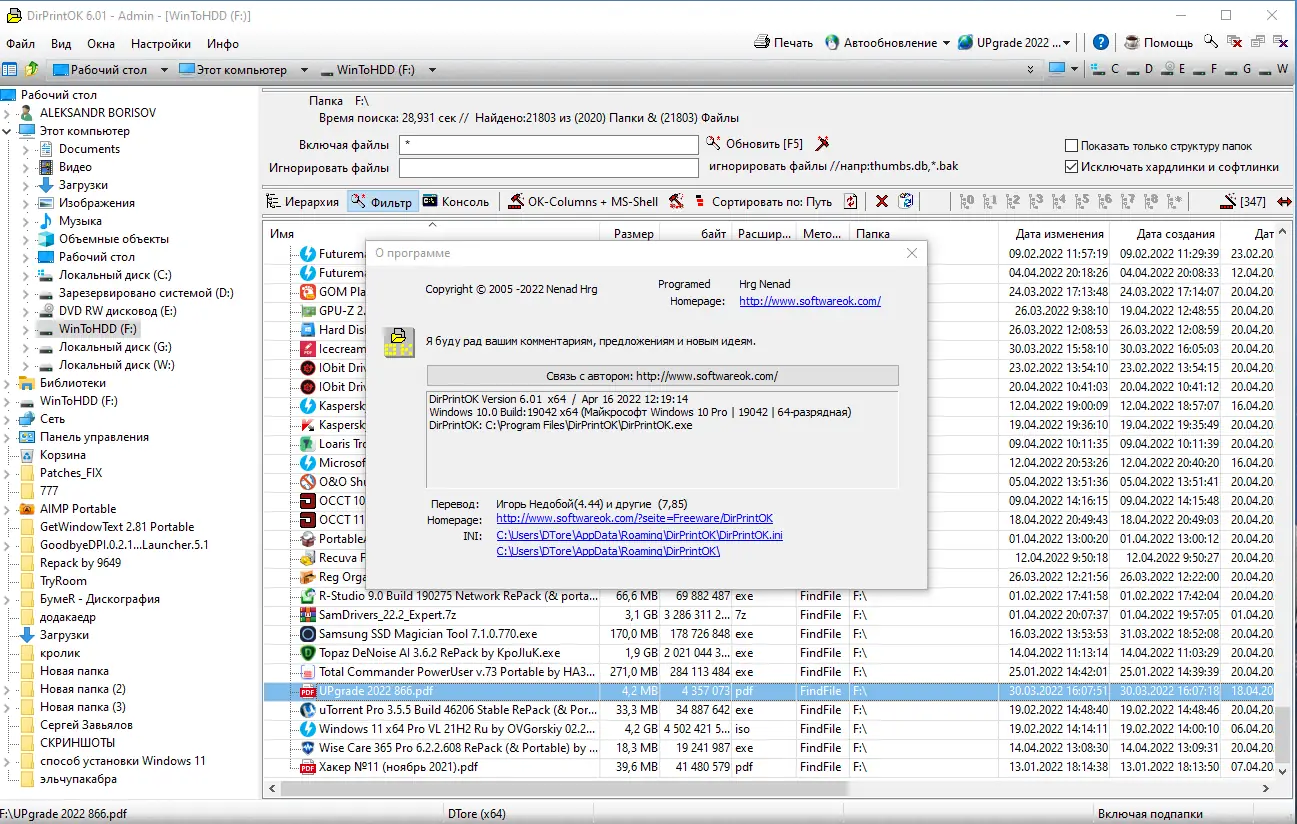Click the sort direction refresh icon
Viewport: 1297px width, 824px height.
[850, 201]
